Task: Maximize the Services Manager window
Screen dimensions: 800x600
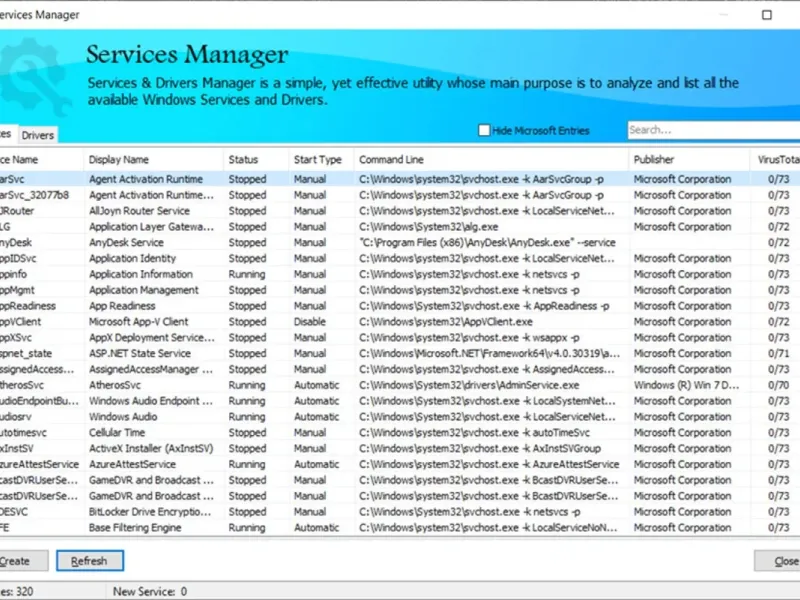Action: [766, 15]
